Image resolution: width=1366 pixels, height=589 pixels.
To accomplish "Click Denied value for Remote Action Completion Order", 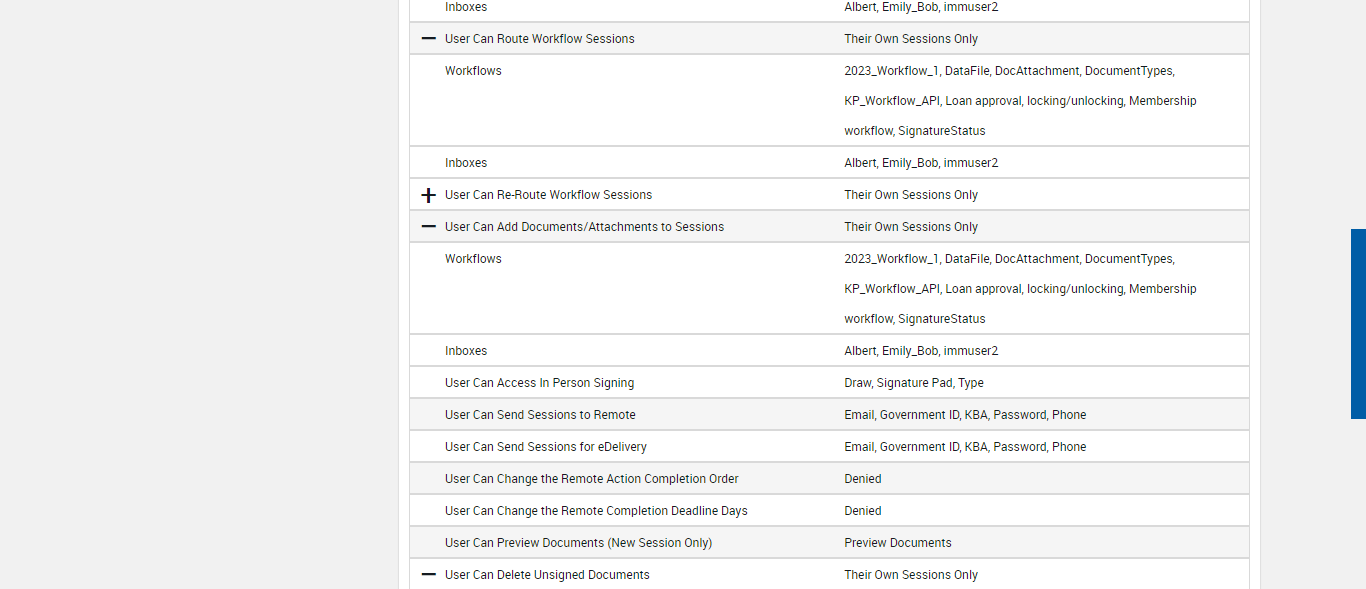I will (862, 479).
